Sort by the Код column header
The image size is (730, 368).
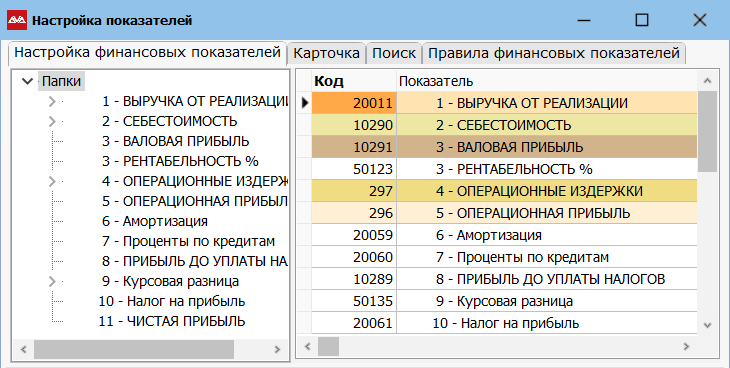point(354,81)
